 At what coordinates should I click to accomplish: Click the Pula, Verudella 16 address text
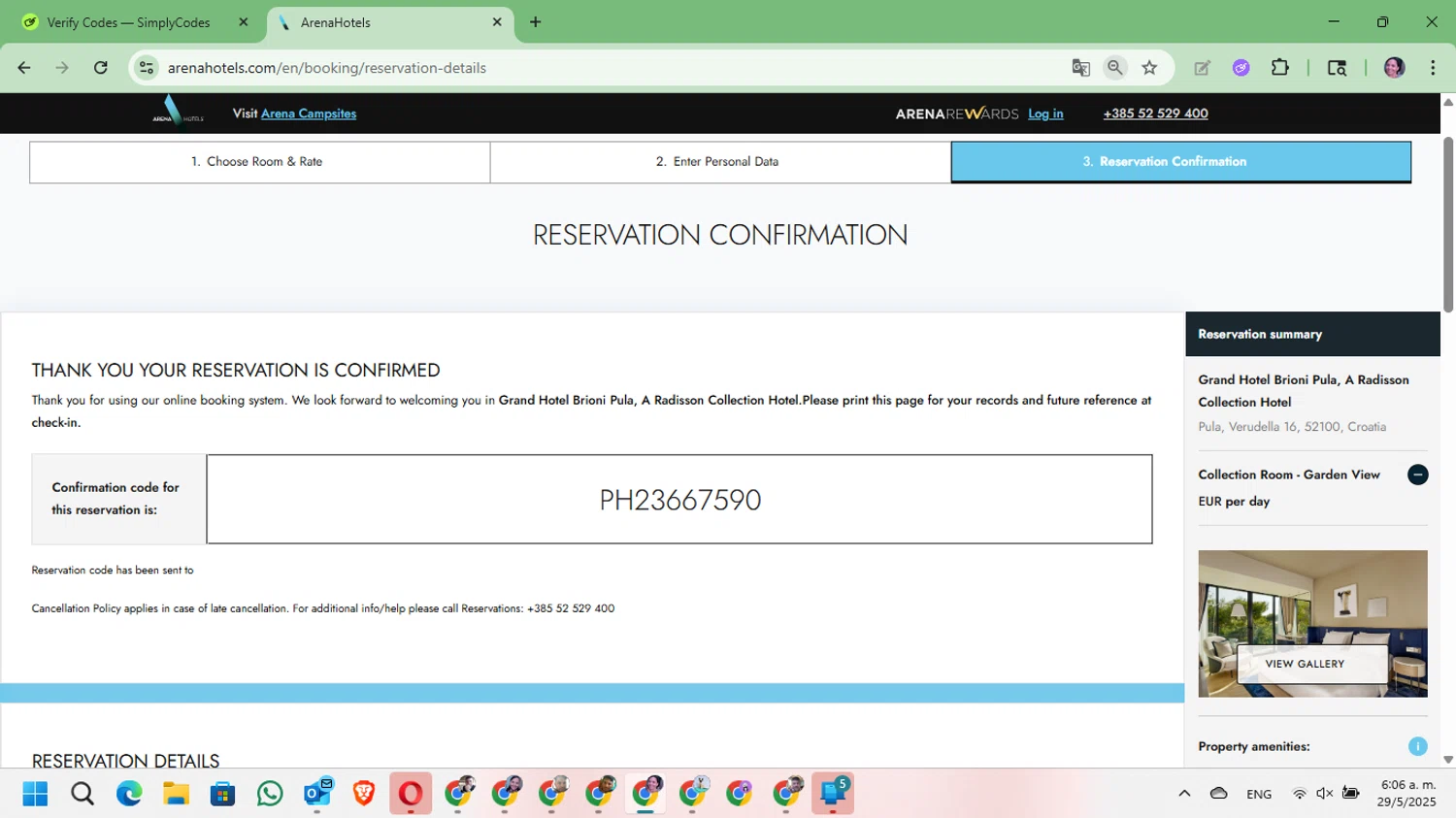point(1292,427)
